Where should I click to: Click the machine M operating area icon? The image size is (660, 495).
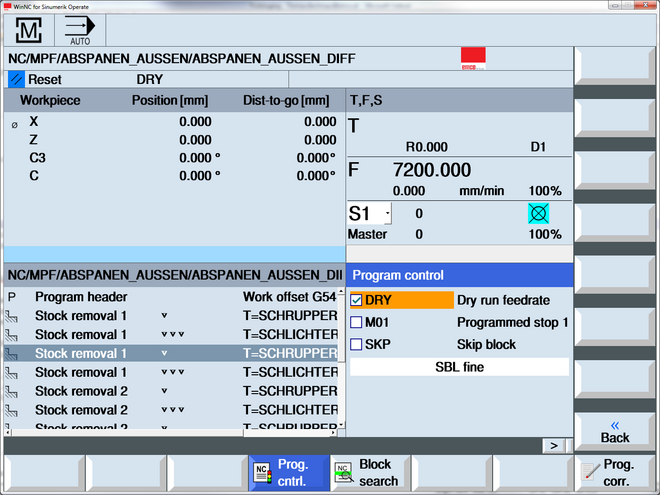tap(28, 30)
